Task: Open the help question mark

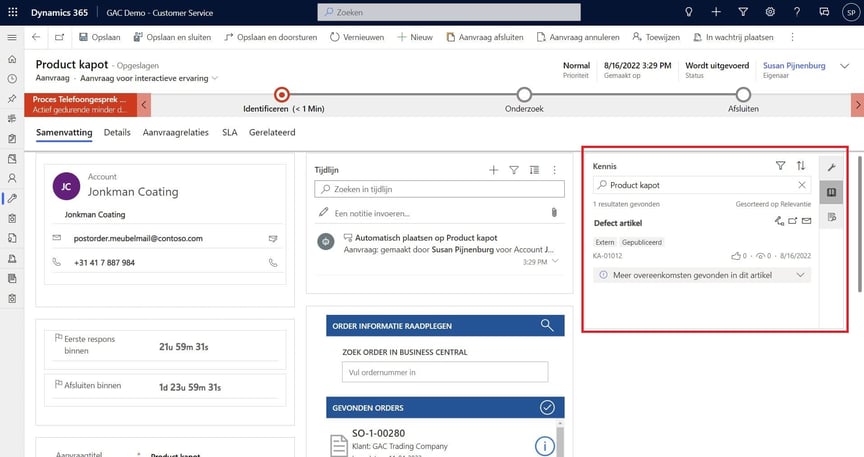Action: [x=797, y=12]
